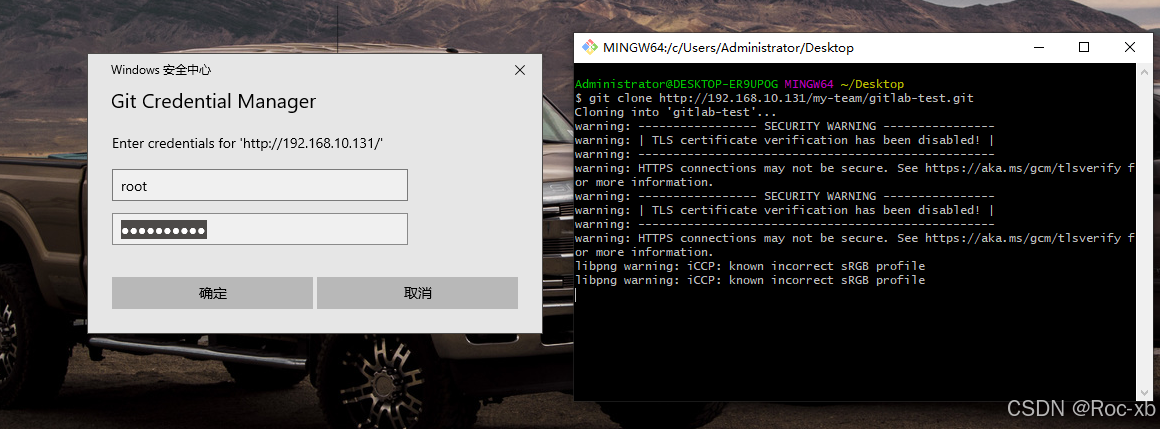Minimize the MINGW64 terminal window
The image size is (1160, 429).
1039,48
